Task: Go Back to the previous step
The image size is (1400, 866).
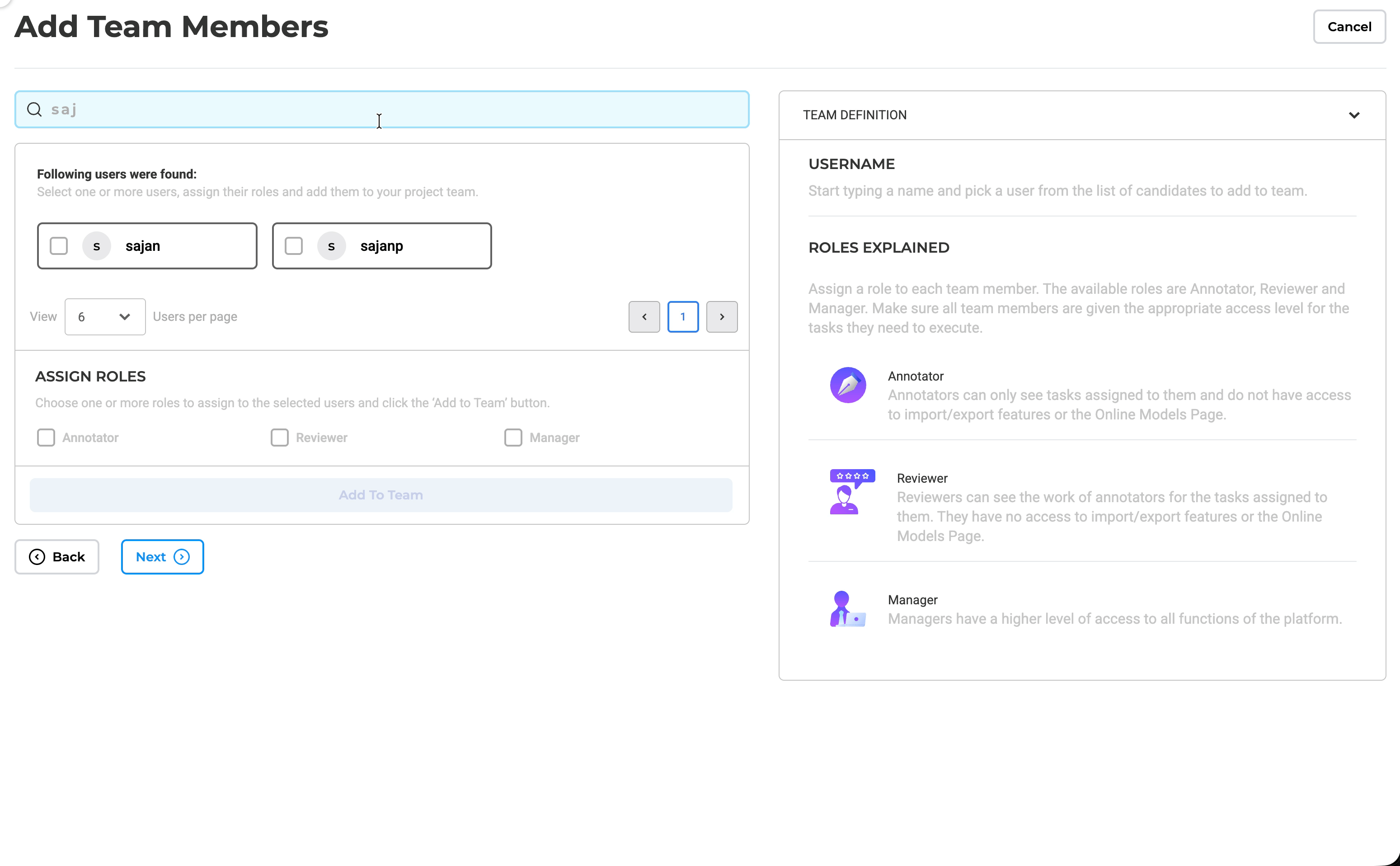Action: [56, 557]
